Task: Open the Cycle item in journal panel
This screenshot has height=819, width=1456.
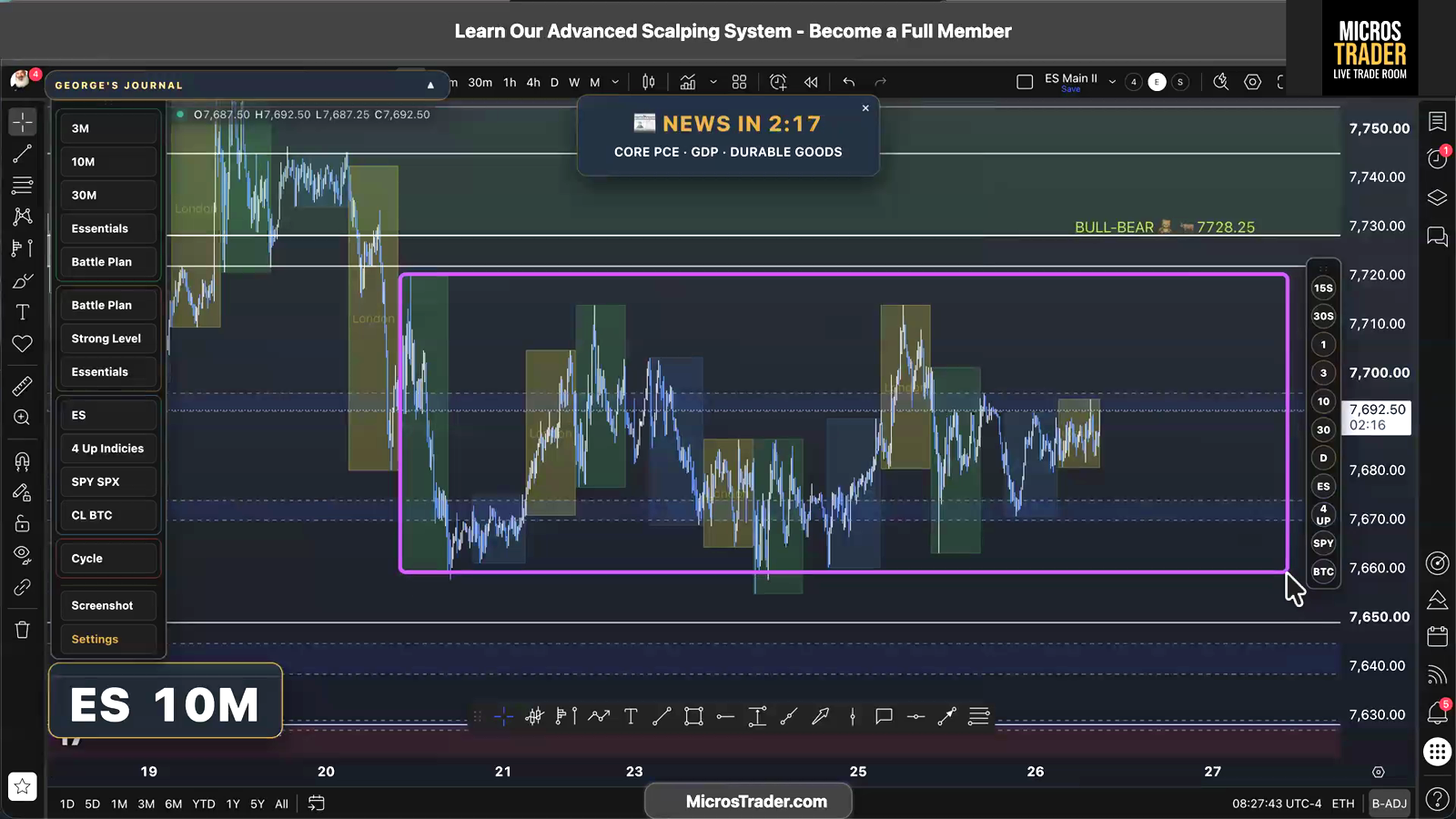Action: coord(108,559)
